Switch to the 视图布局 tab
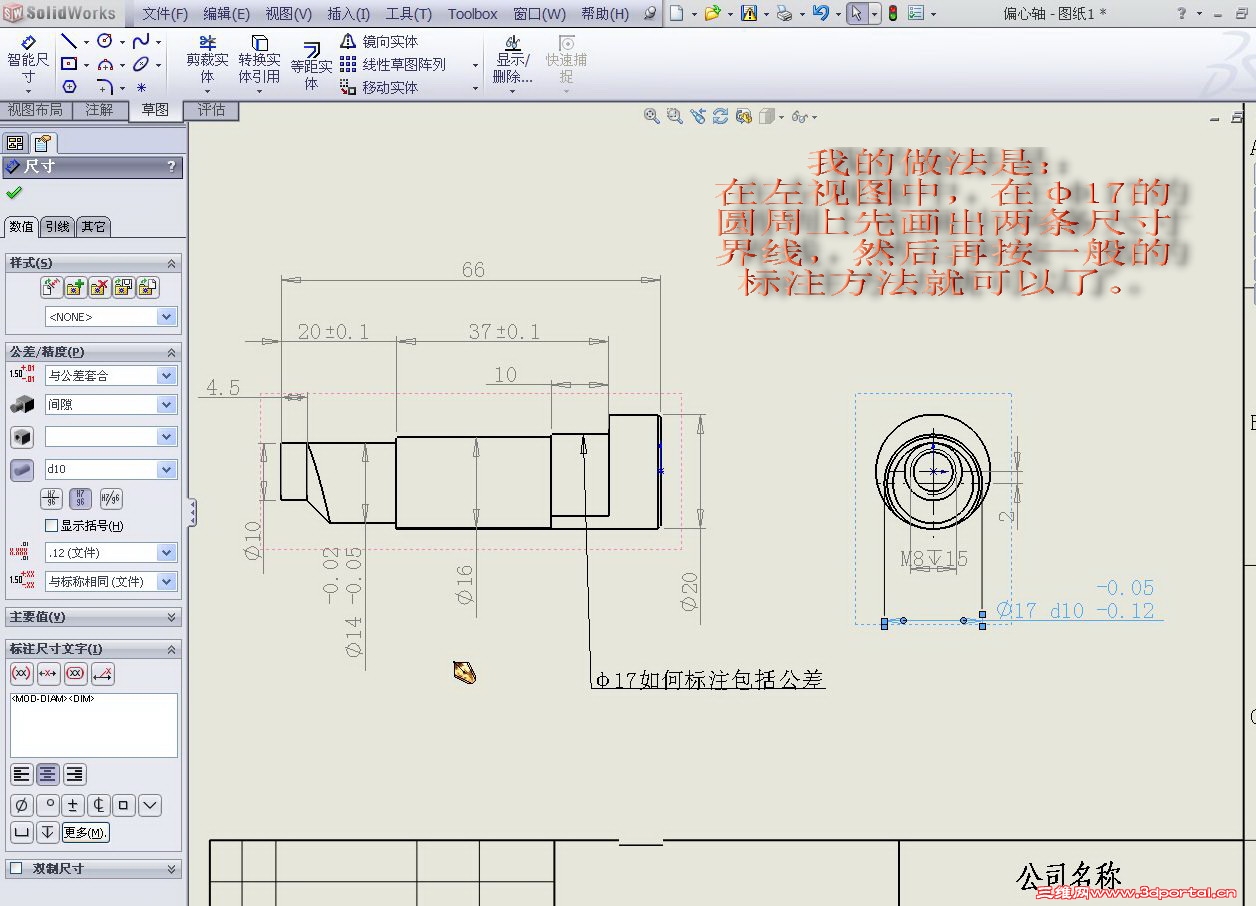Viewport: 1256px width, 906px height. coord(35,110)
